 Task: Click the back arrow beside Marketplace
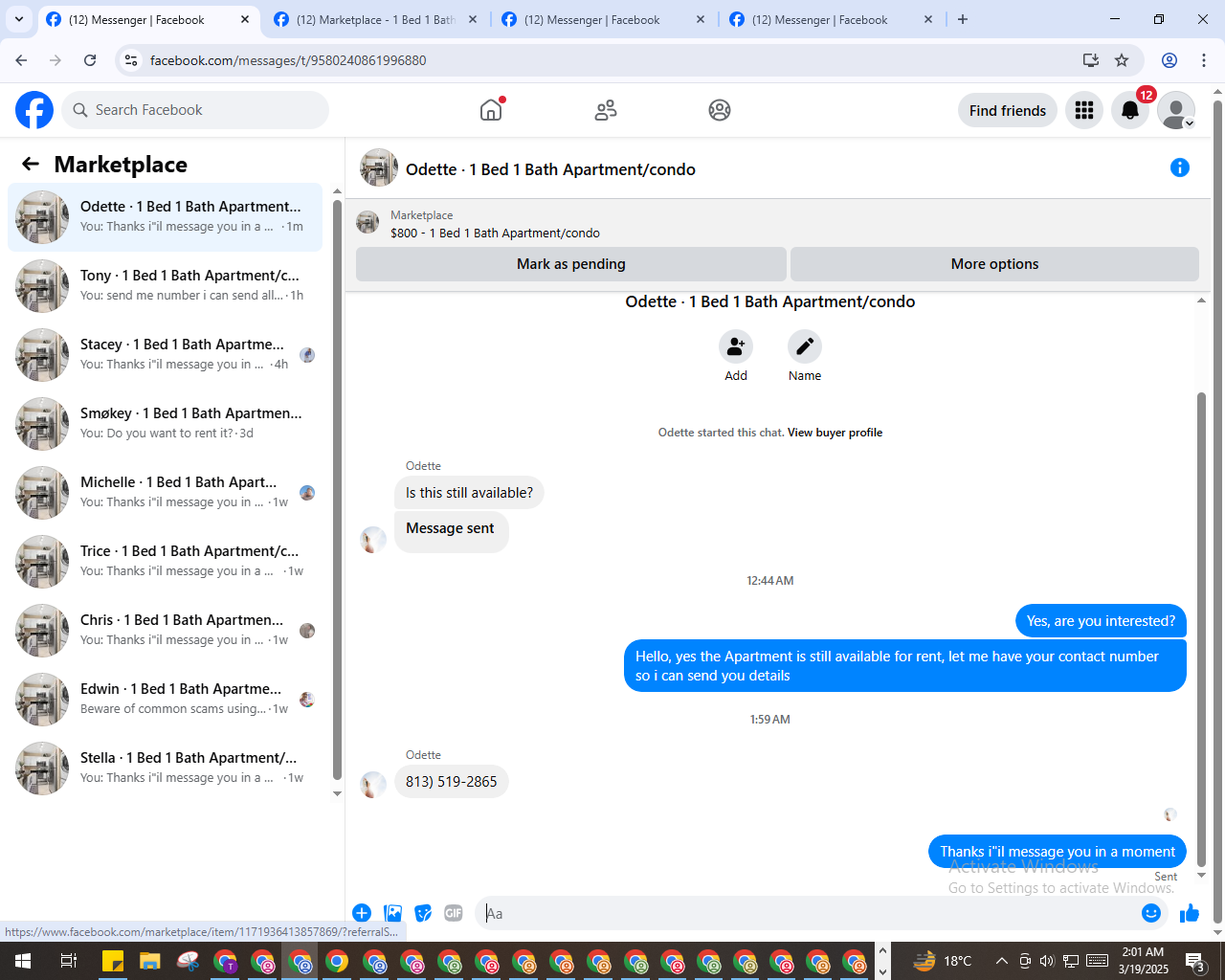(31, 164)
